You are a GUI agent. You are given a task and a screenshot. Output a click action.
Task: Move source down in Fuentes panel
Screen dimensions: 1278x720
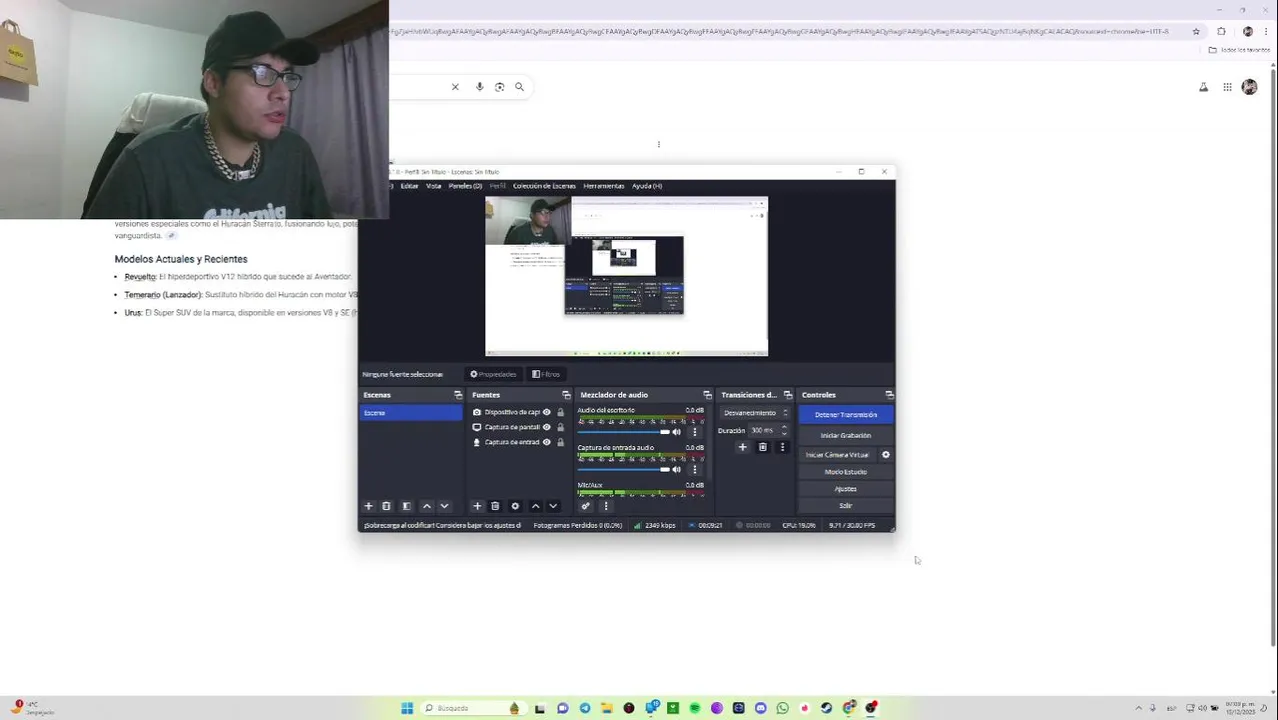[x=553, y=506]
